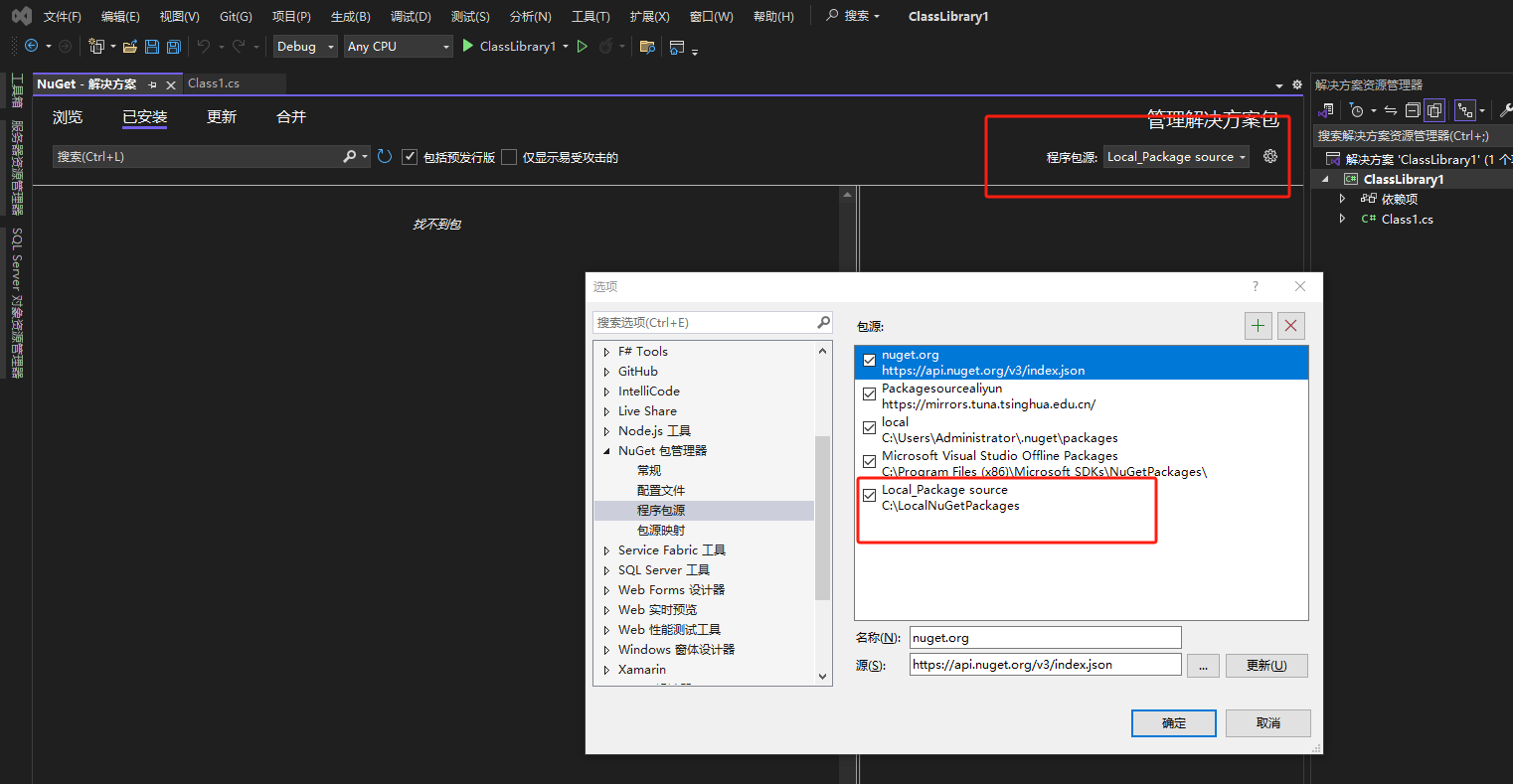Open NuGet settings gear beside package source
Viewport: 1513px width, 784px height.
[1270, 156]
